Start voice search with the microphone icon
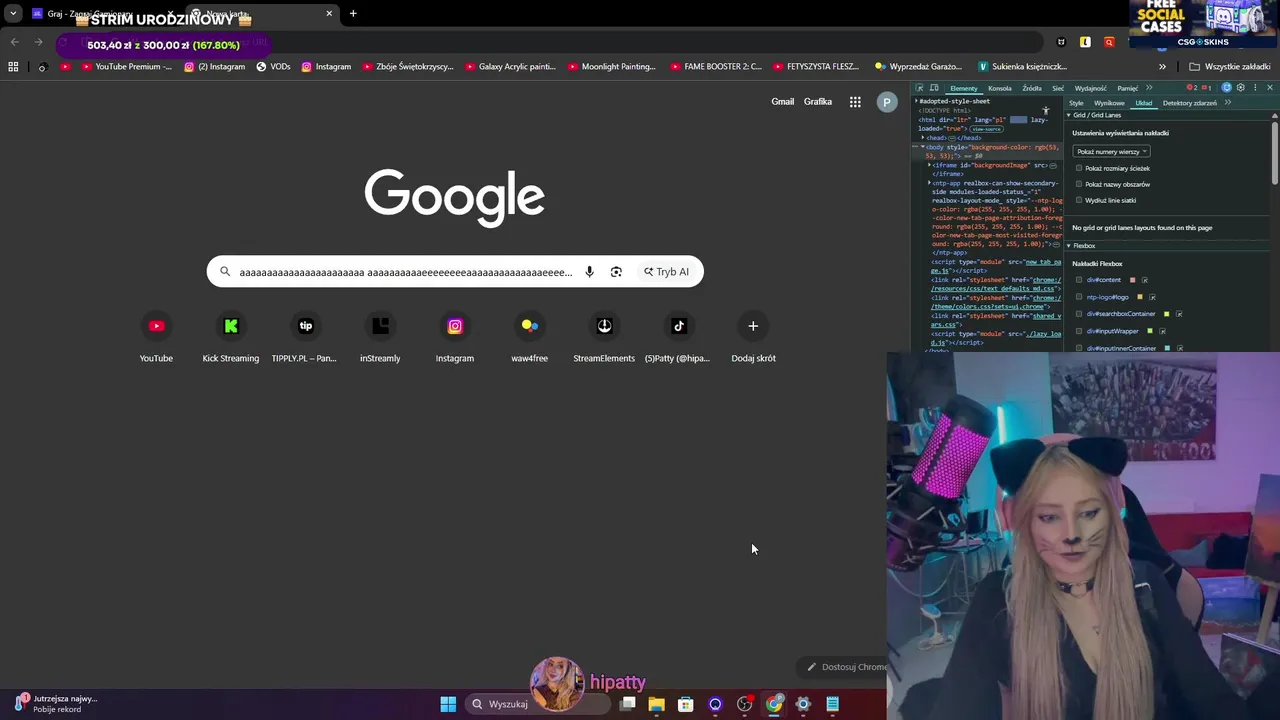Viewport: 1280px width, 720px height. pyautogui.click(x=589, y=272)
